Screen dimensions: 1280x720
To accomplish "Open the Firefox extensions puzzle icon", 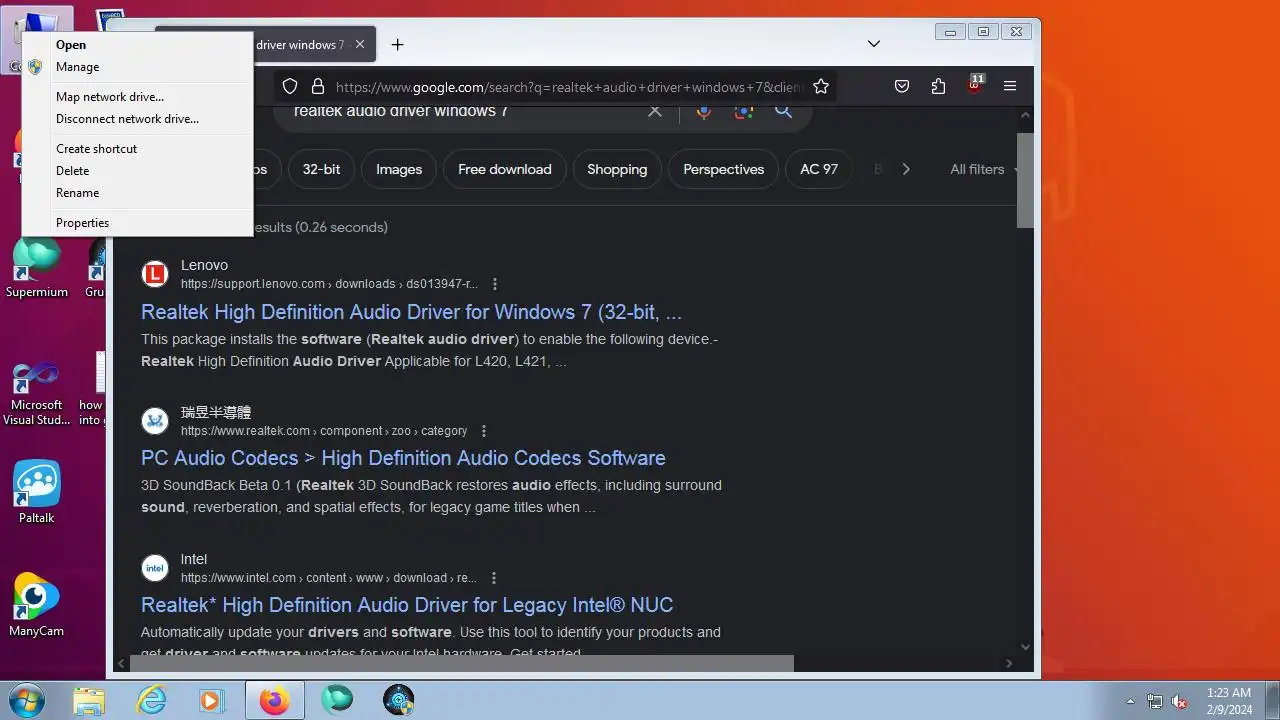I will [938, 87].
